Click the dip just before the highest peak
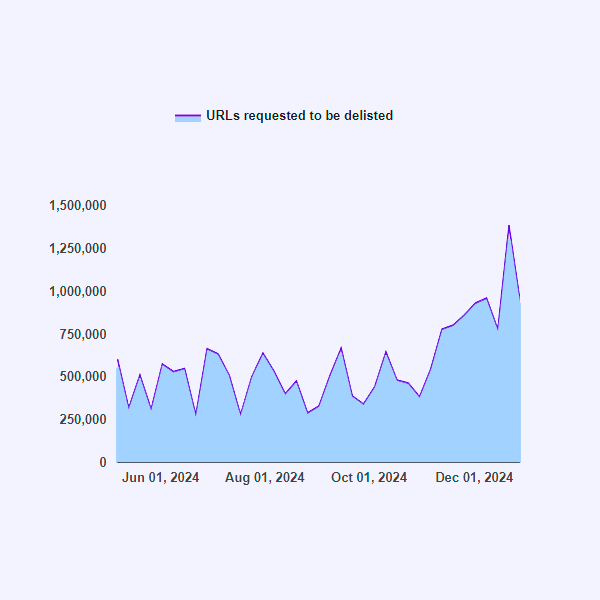The width and height of the screenshot is (600, 600). point(497,328)
